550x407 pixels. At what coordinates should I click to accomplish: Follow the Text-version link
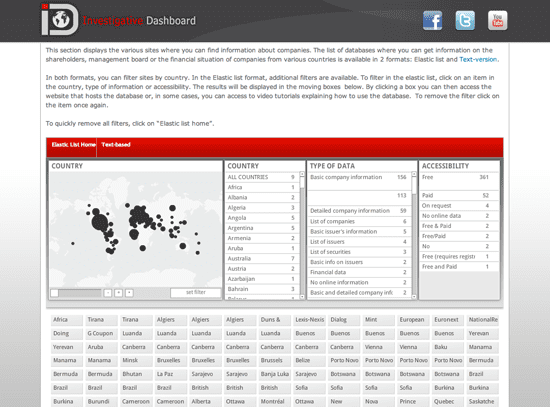478,59
